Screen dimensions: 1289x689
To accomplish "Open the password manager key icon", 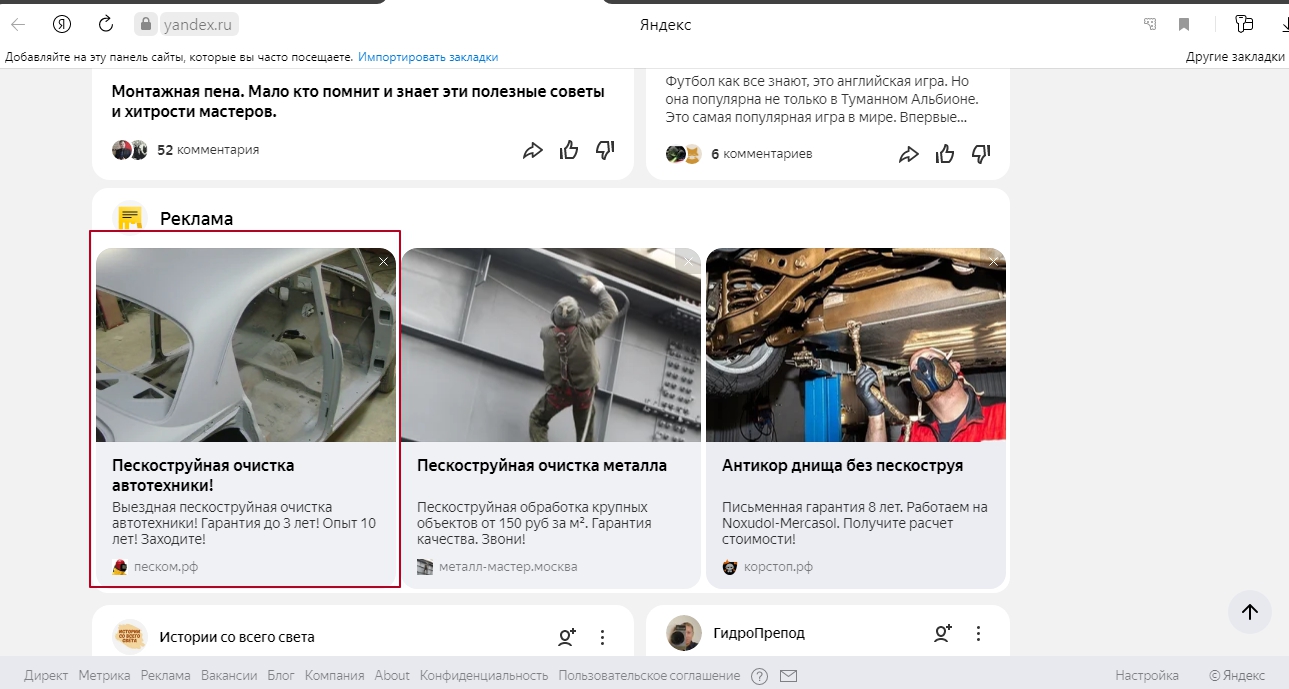I will coord(1244,24).
